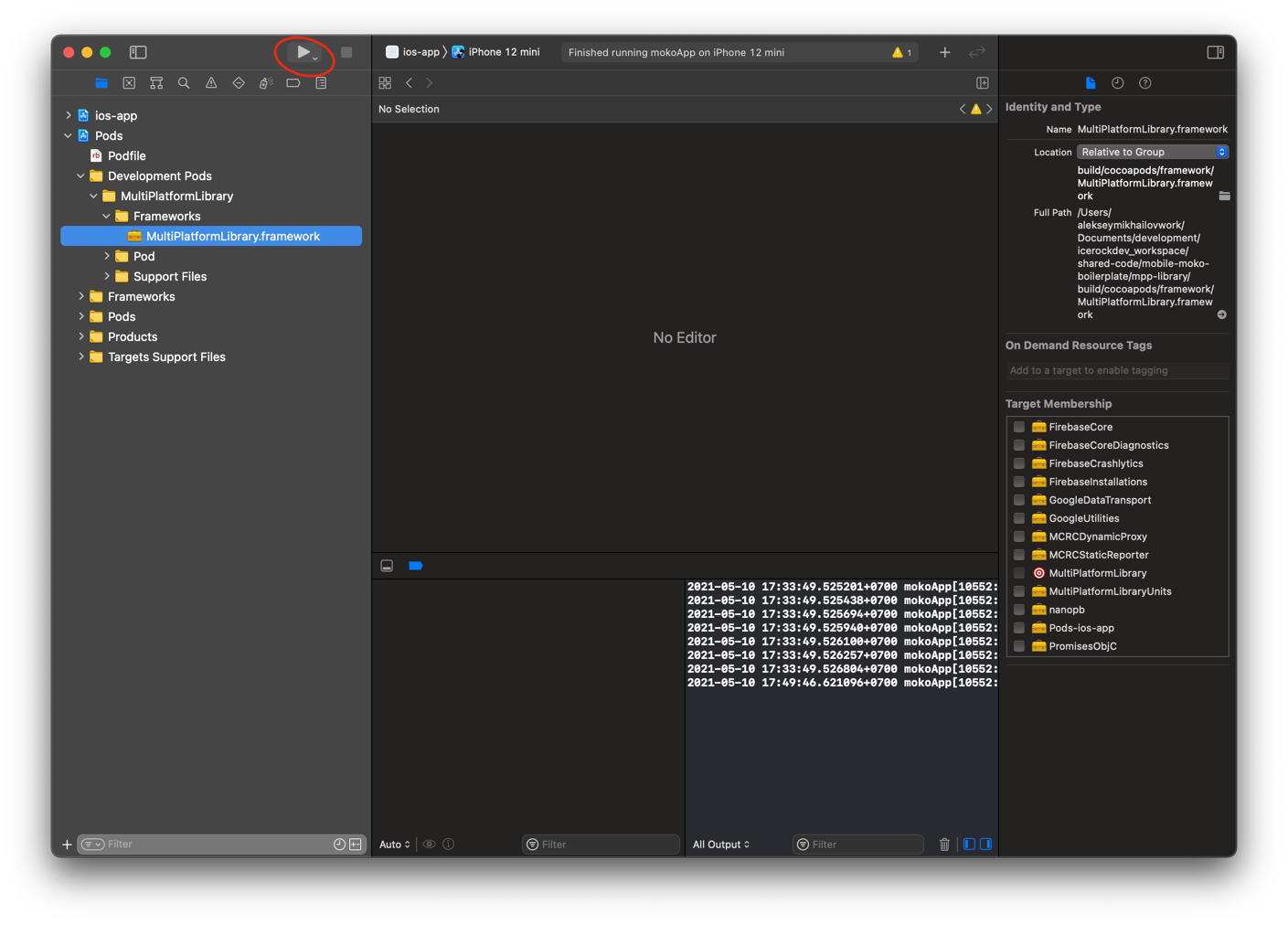
Task: Open the Breakpoint navigator
Action: pos(293,83)
